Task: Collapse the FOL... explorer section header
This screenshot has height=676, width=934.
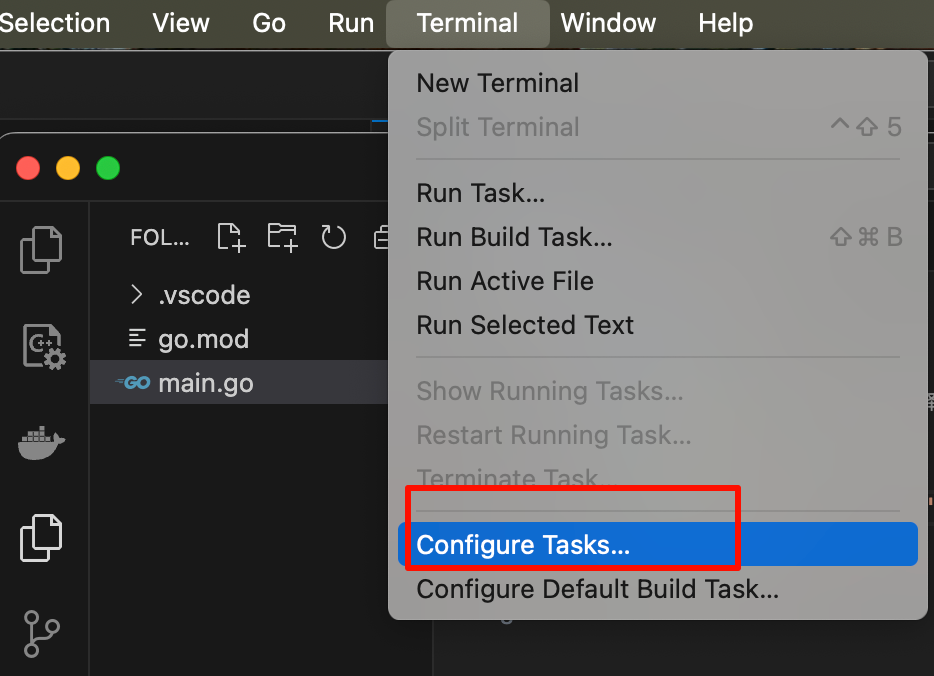Action: coord(160,238)
